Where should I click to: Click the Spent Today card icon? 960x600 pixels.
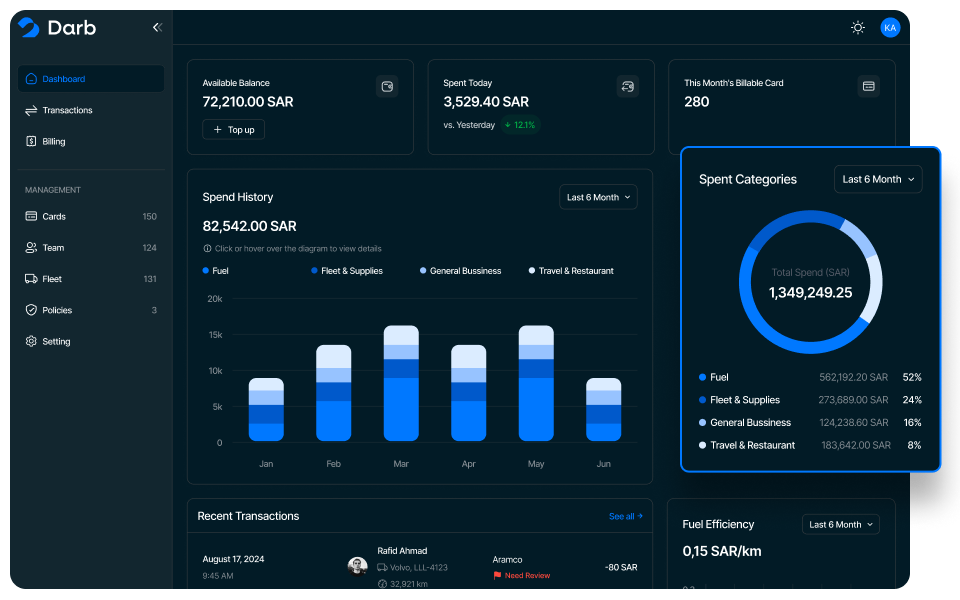coord(628,86)
